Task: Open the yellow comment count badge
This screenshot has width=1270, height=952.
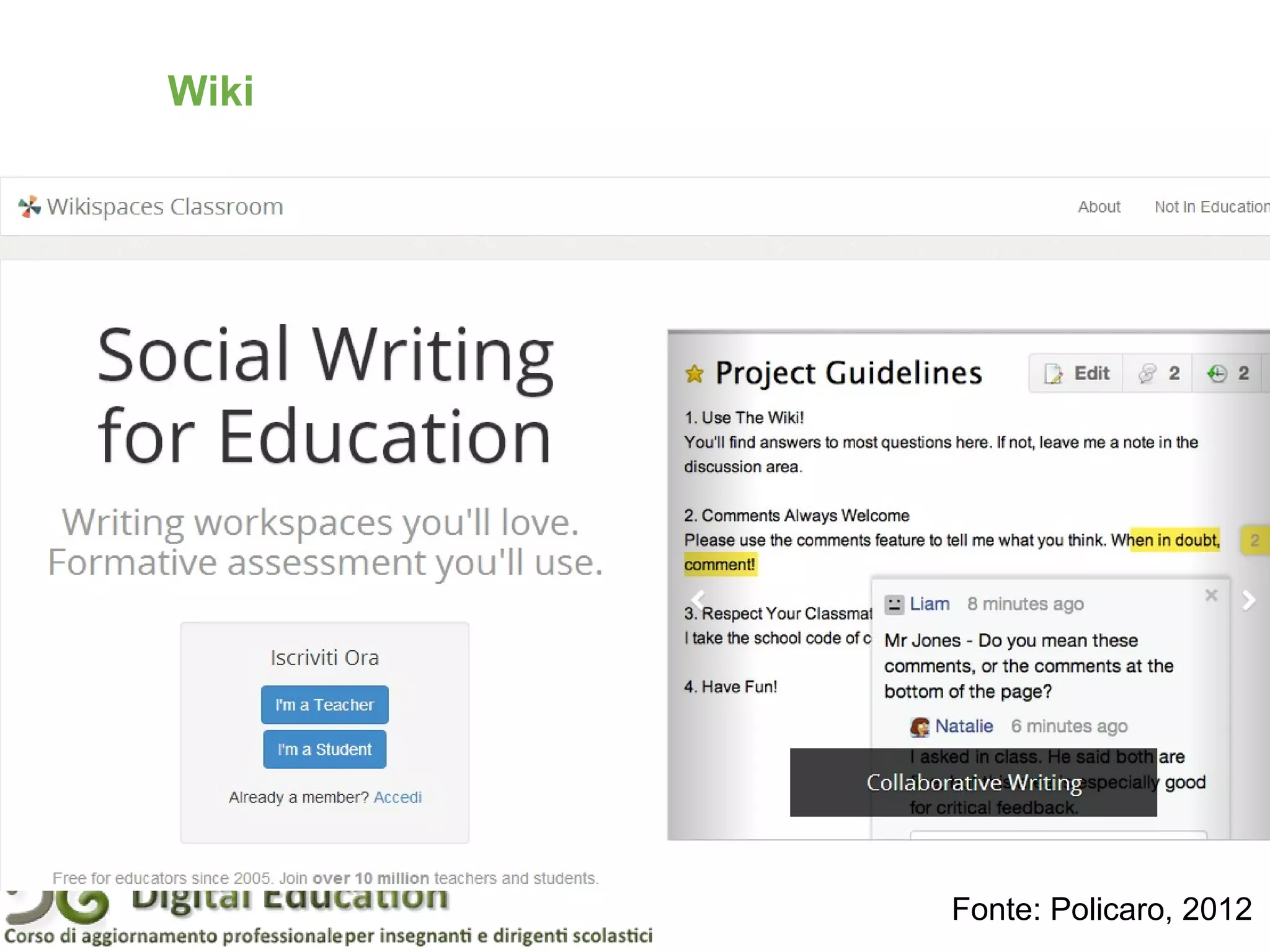Action: (1254, 540)
